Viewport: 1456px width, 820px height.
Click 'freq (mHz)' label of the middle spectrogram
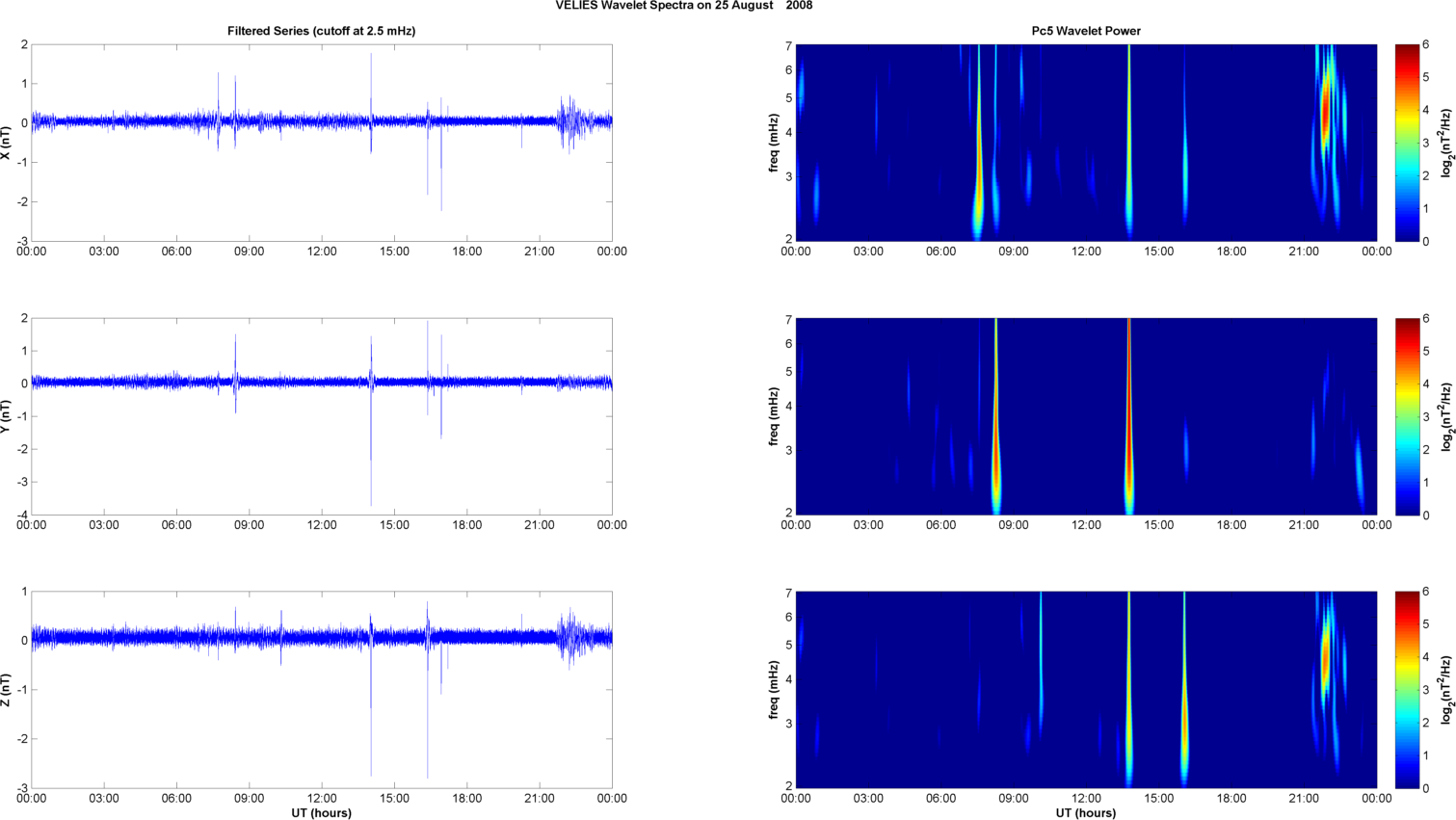coord(774,416)
